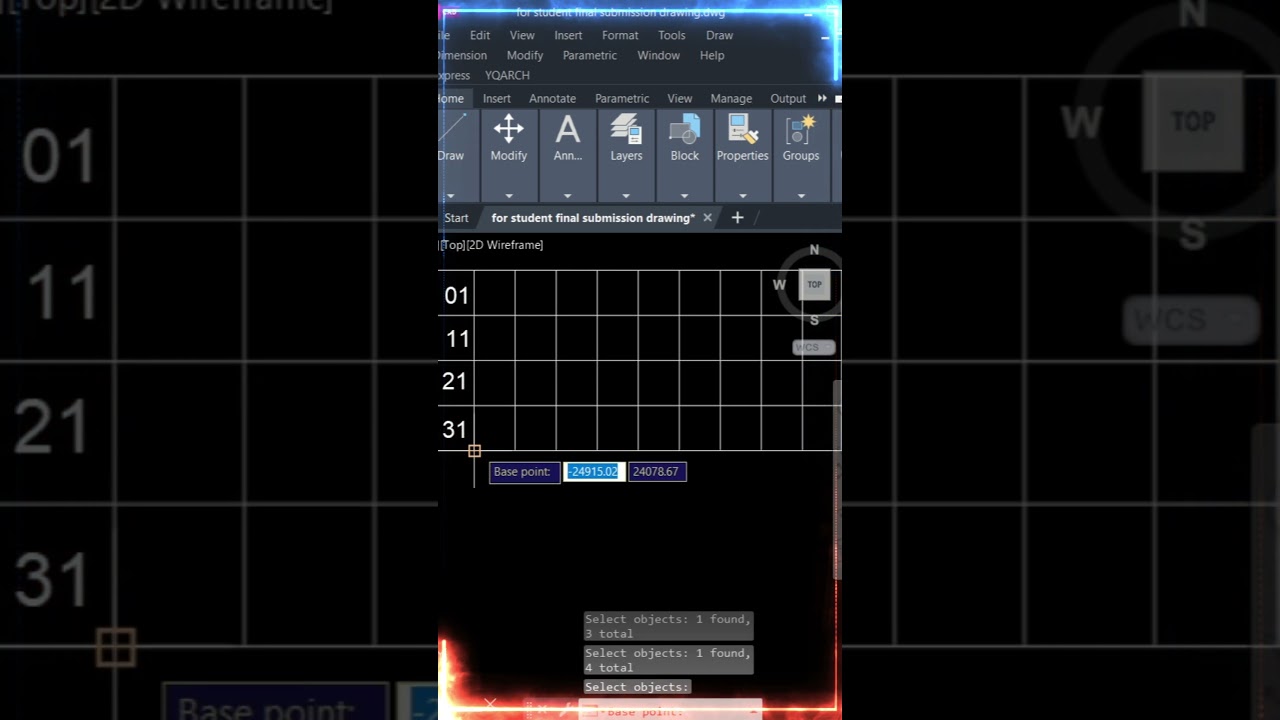Add a new drawing tab with plus
Viewport: 1280px width, 720px height.
tap(738, 218)
